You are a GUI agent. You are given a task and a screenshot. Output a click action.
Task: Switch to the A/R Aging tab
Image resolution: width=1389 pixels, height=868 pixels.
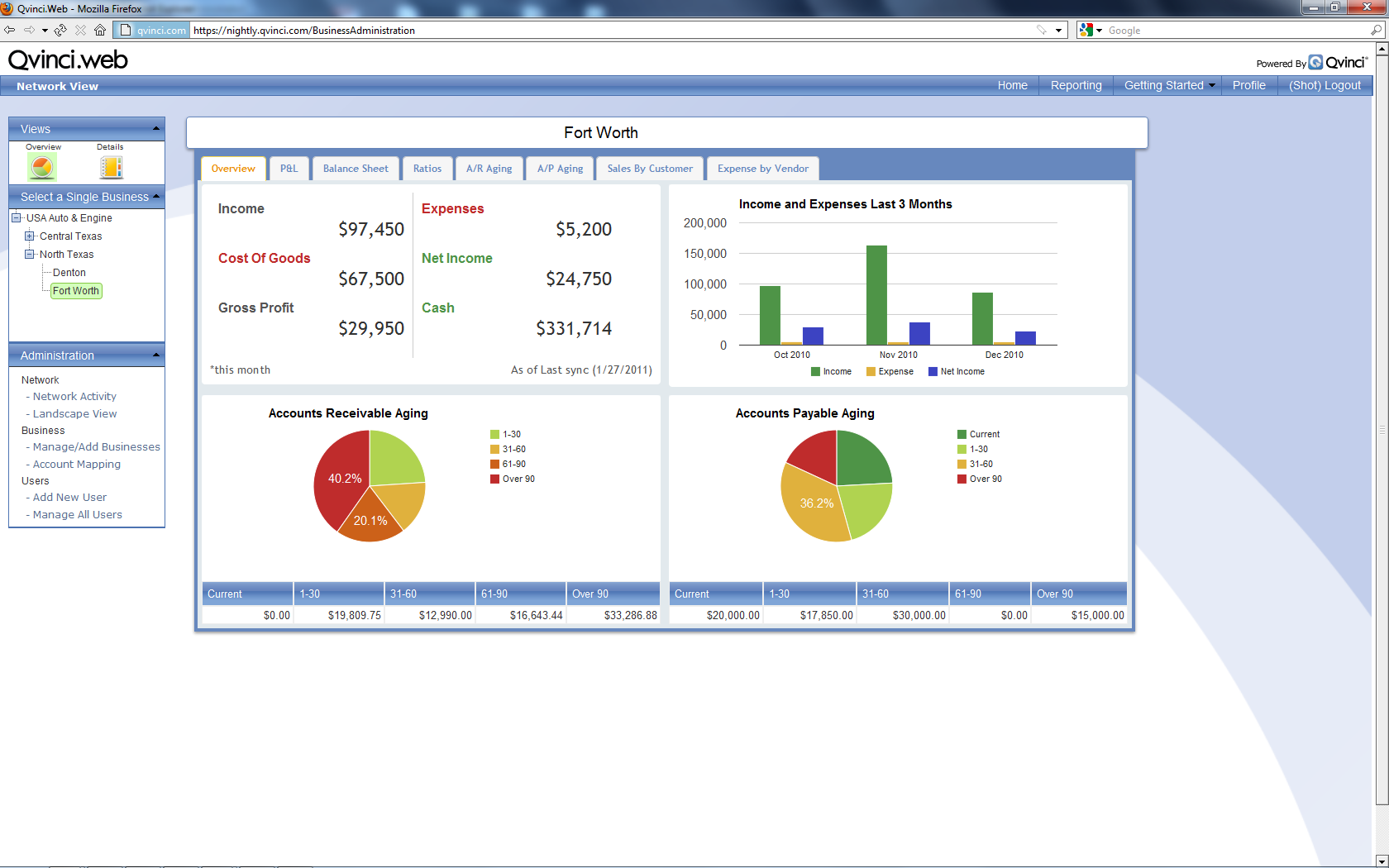tap(489, 169)
